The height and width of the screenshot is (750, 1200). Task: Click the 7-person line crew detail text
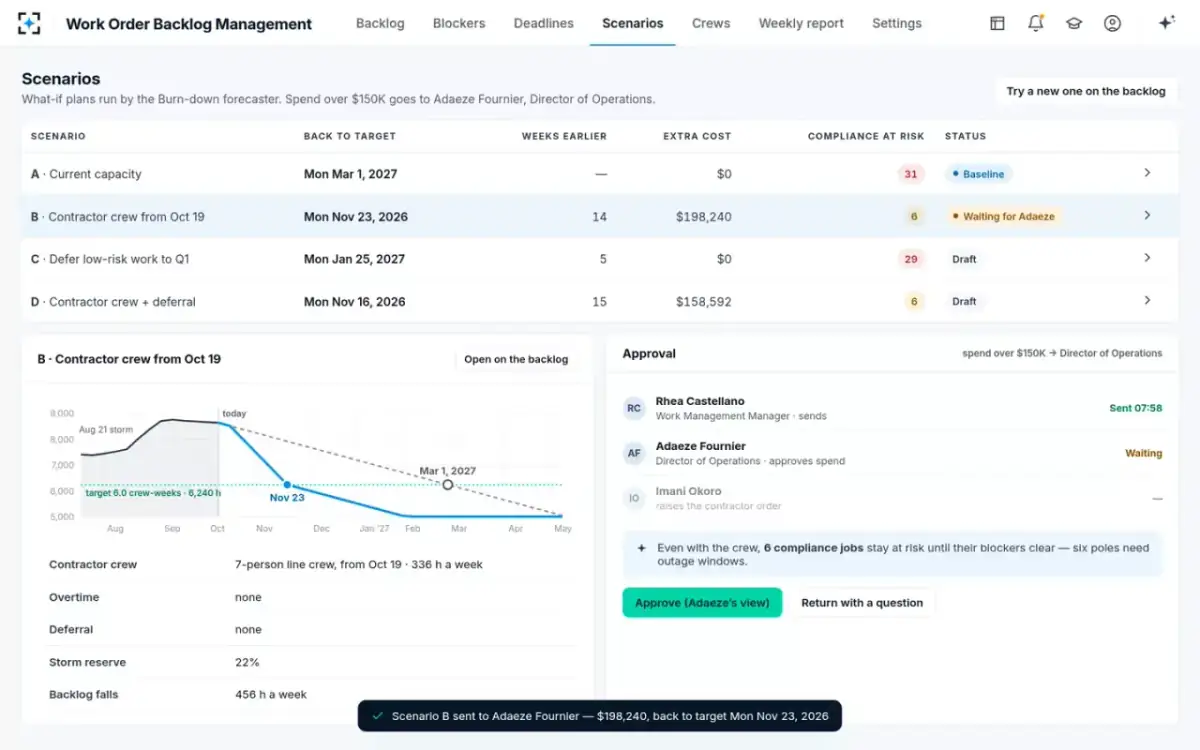tap(359, 564)
